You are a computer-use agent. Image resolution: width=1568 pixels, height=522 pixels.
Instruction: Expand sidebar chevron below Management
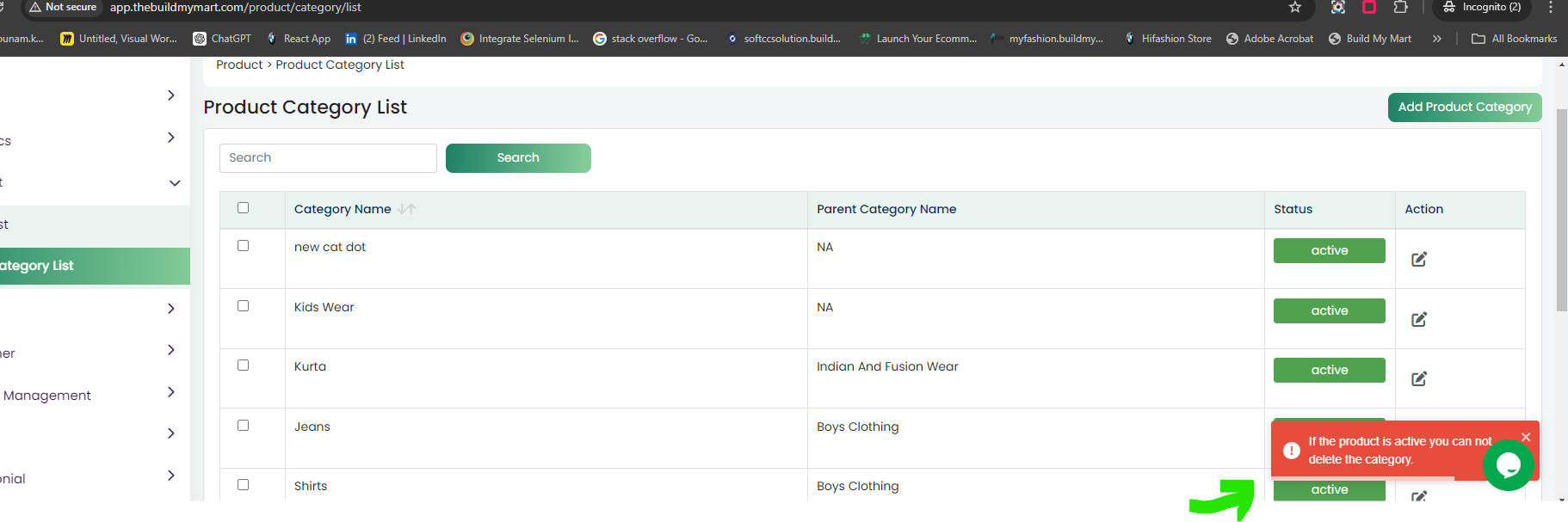pyautogui.click(x=171, y=433)
